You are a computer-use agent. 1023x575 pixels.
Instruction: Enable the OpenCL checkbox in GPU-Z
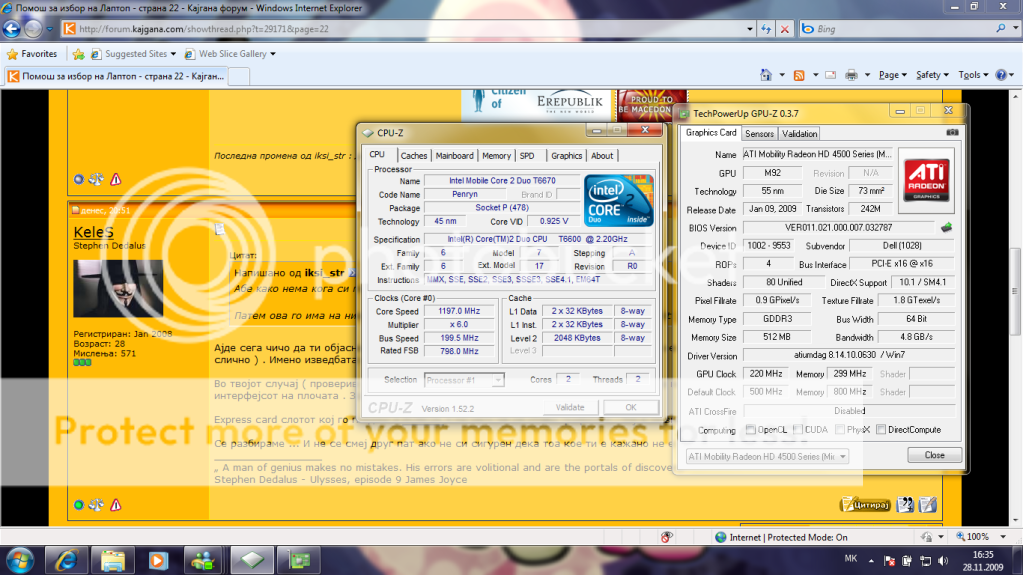[x=751, y=430]
